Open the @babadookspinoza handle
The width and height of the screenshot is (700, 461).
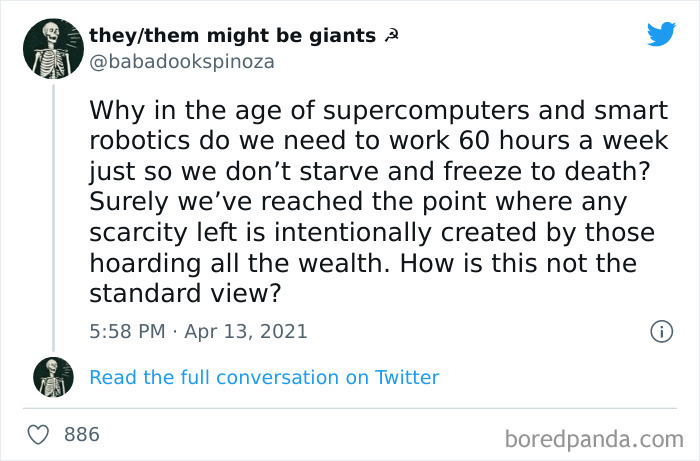click(181, 61)
